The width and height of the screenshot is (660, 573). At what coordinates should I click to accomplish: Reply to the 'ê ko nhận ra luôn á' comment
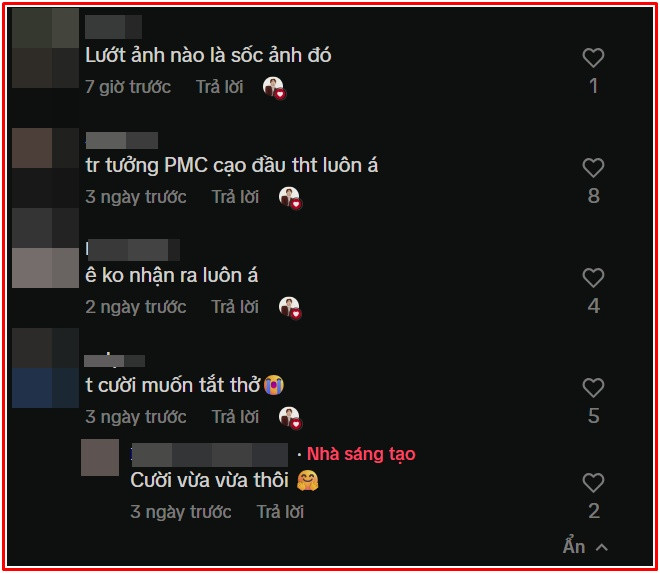tap(235, 307)
